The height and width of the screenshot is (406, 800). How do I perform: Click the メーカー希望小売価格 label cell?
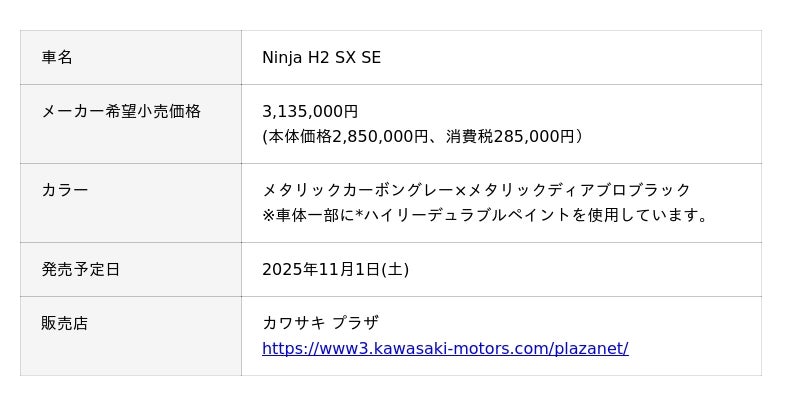pyautogui.click(x=121, y=112)
